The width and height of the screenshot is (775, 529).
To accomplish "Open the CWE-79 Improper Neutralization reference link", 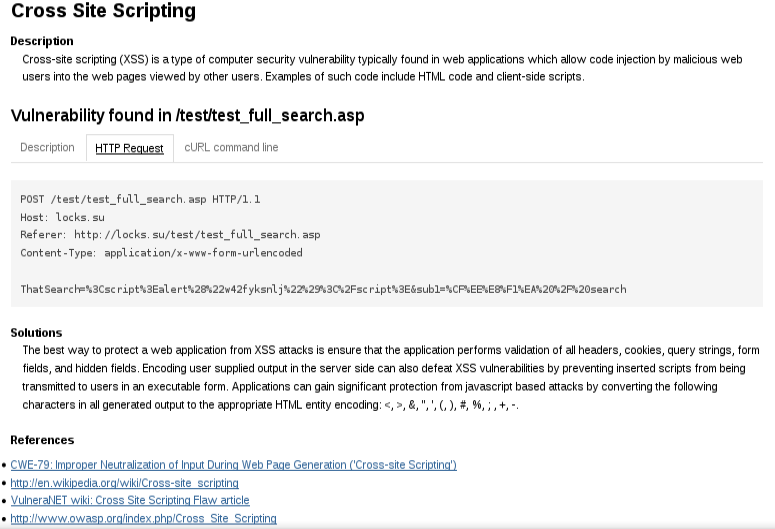I will coord(233,465).
